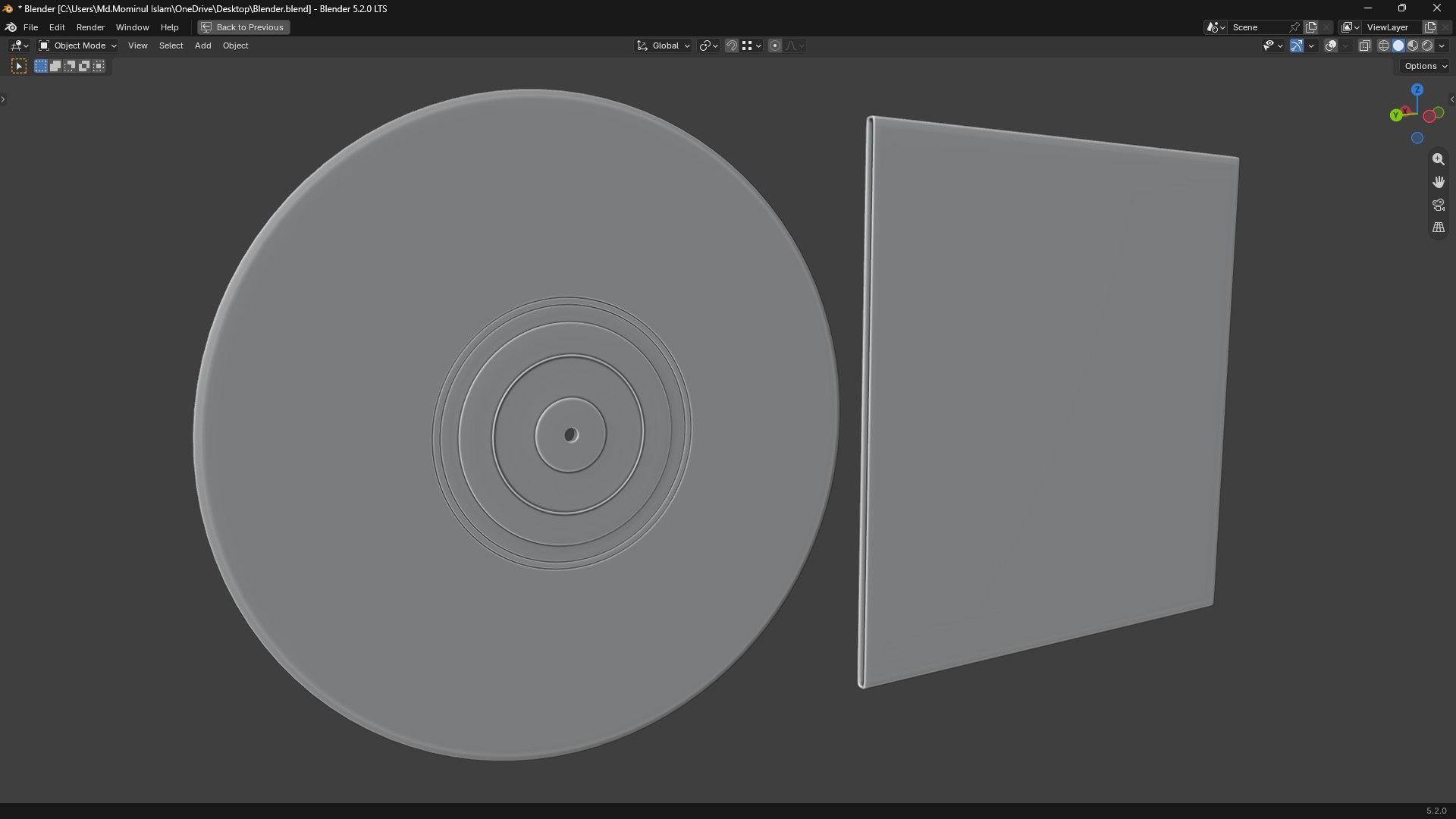Select the Select Box tool

click(x=19, y=67)
